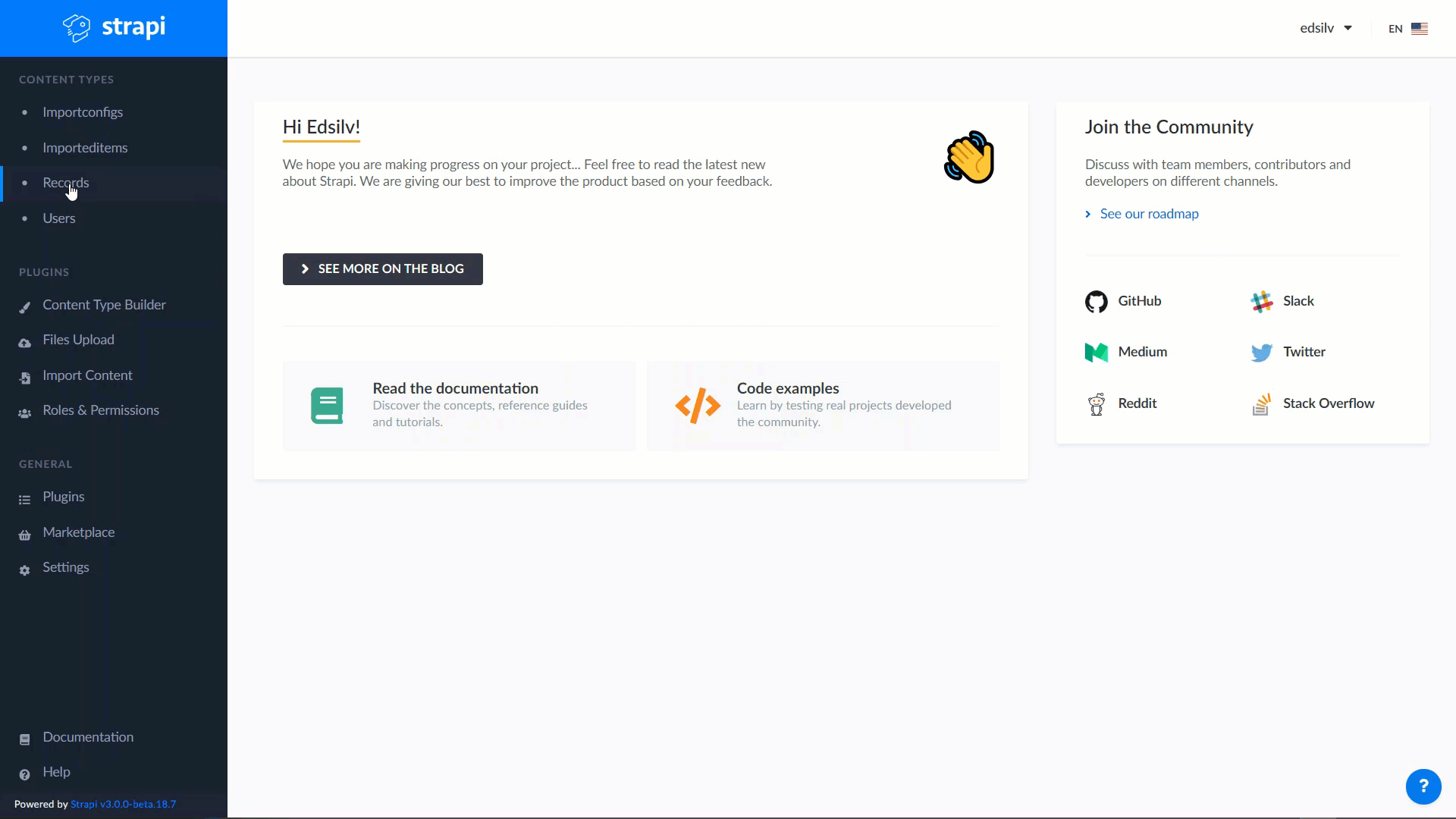Visit the GitHub community link
1456x819 pixels.
pos(1123,302)
